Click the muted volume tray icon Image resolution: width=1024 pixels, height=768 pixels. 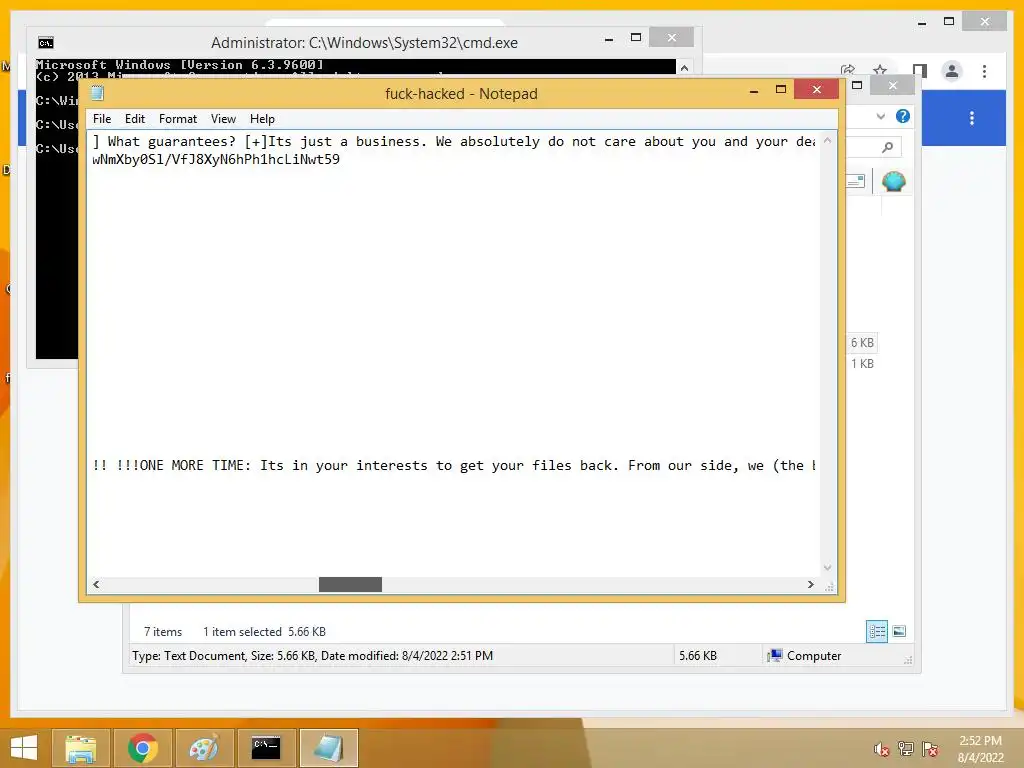881,749
